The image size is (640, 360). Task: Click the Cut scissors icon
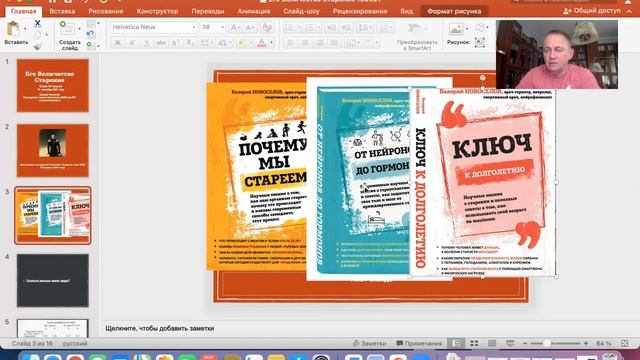(38, 24)
